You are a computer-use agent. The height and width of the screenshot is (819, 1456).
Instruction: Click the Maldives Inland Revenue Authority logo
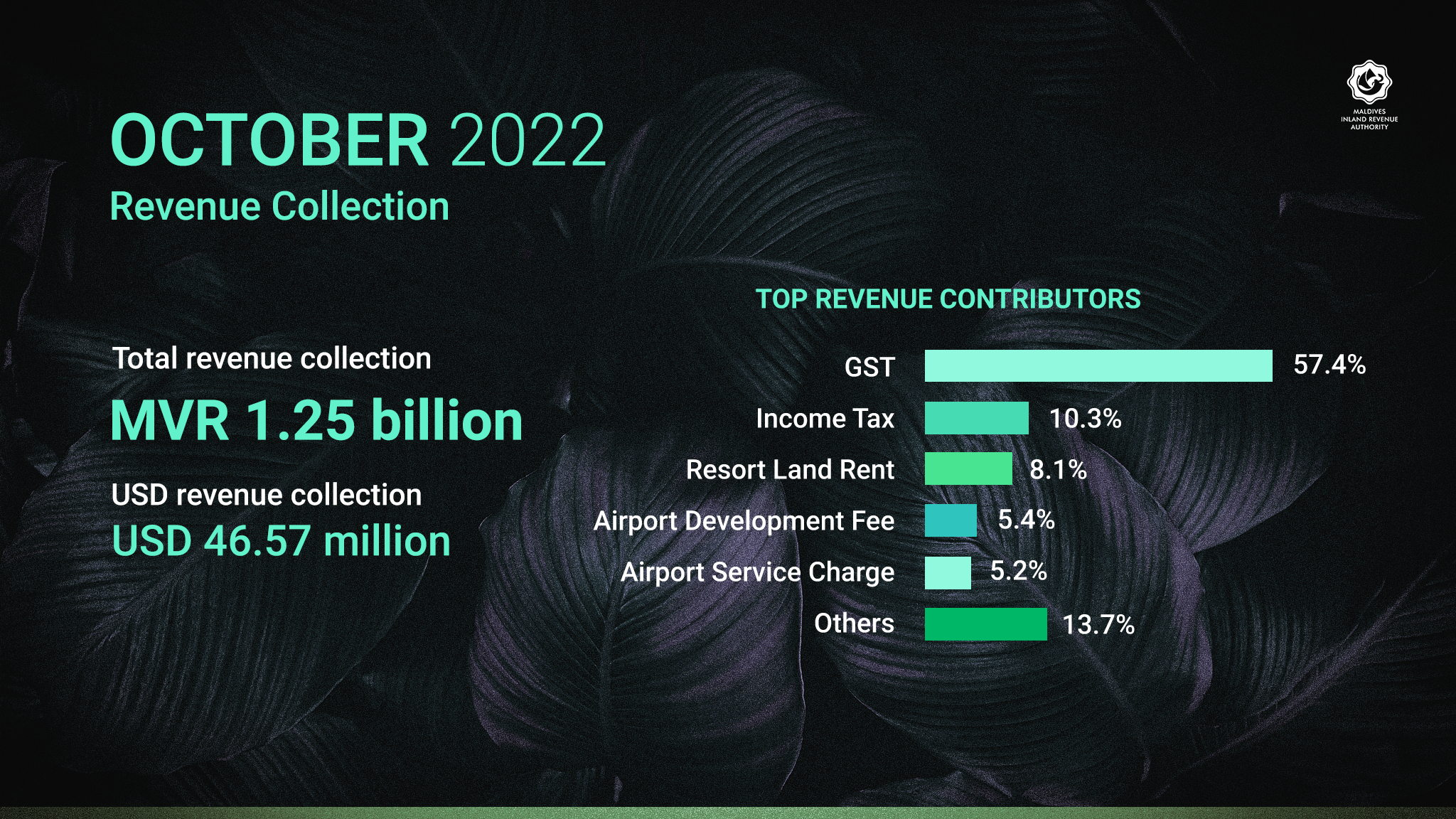coord(1369,95)
